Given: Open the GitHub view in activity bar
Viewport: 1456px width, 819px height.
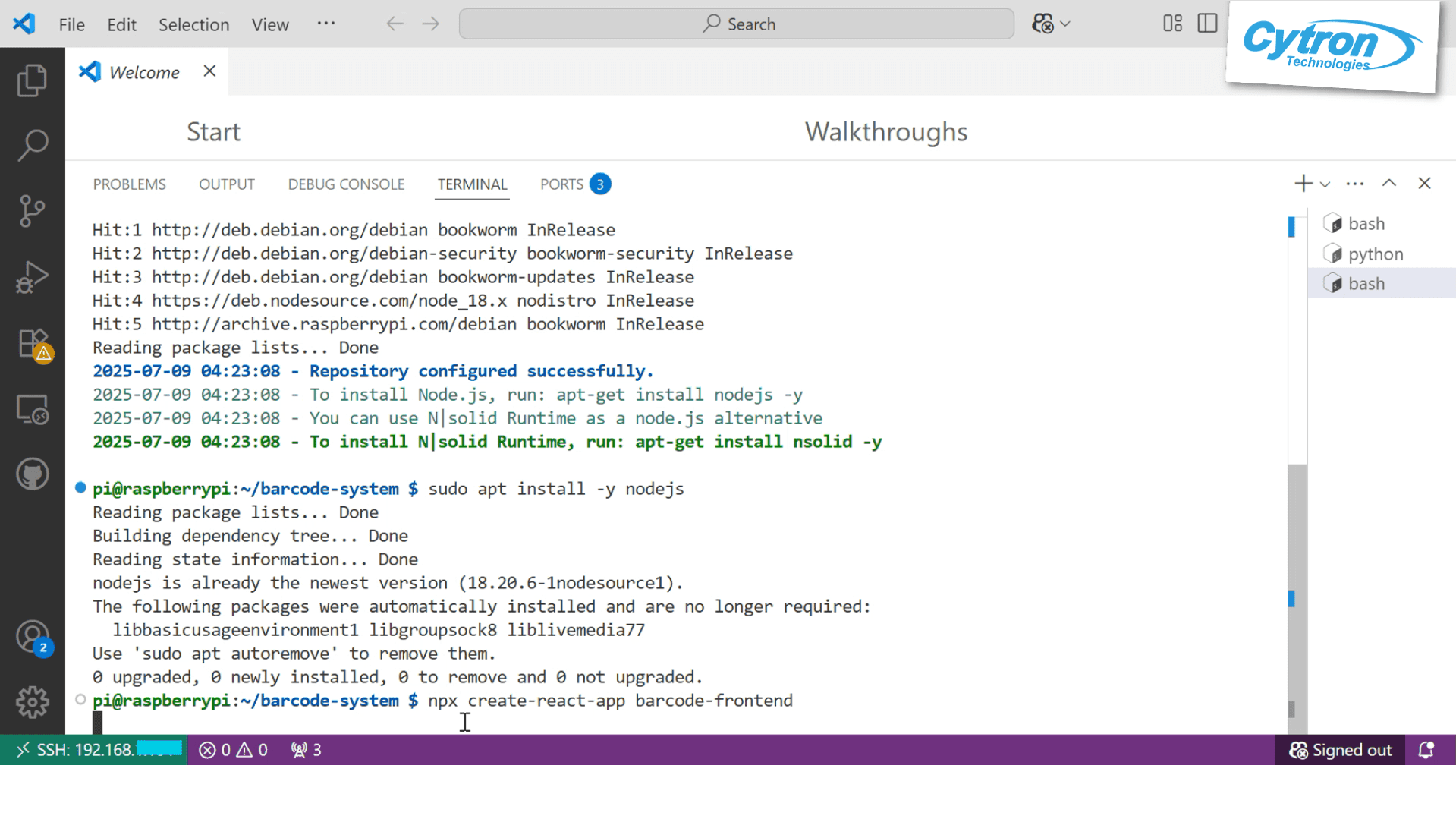Looking at the screenshot, I should click(32, 475).
